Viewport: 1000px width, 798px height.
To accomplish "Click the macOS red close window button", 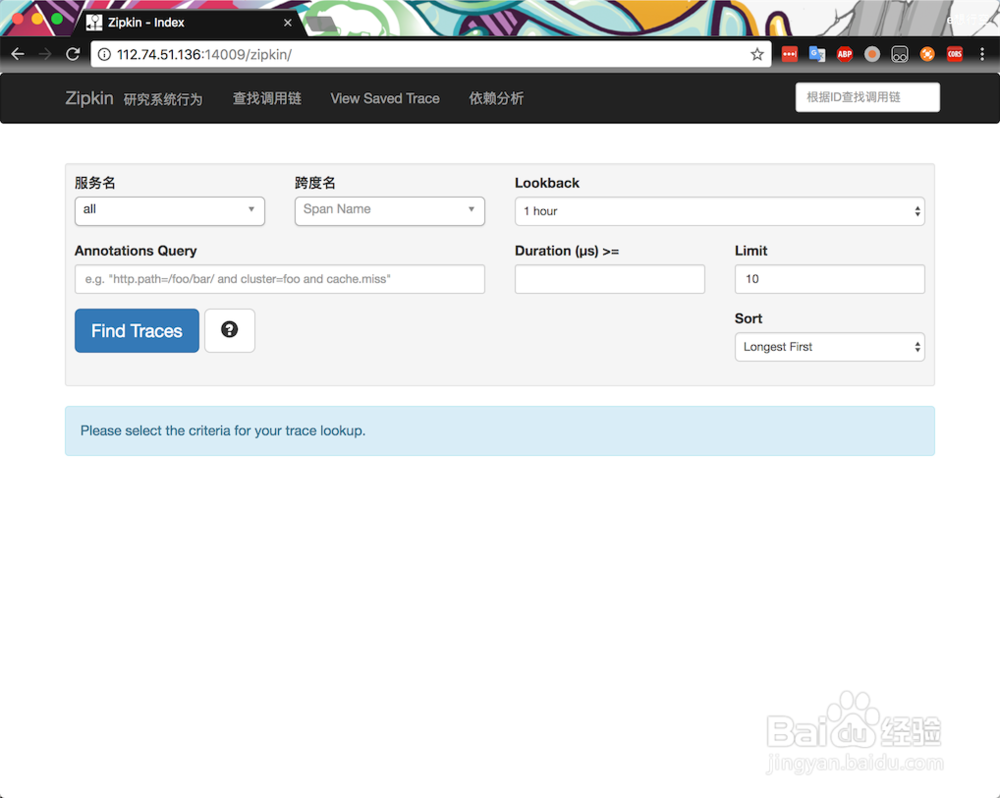I will coord(18,18).
